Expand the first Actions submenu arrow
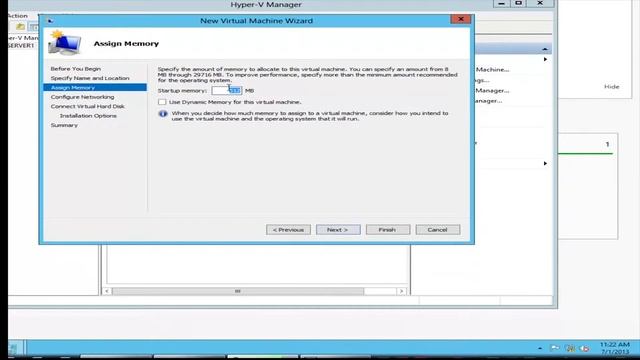 tap(545, 60)
